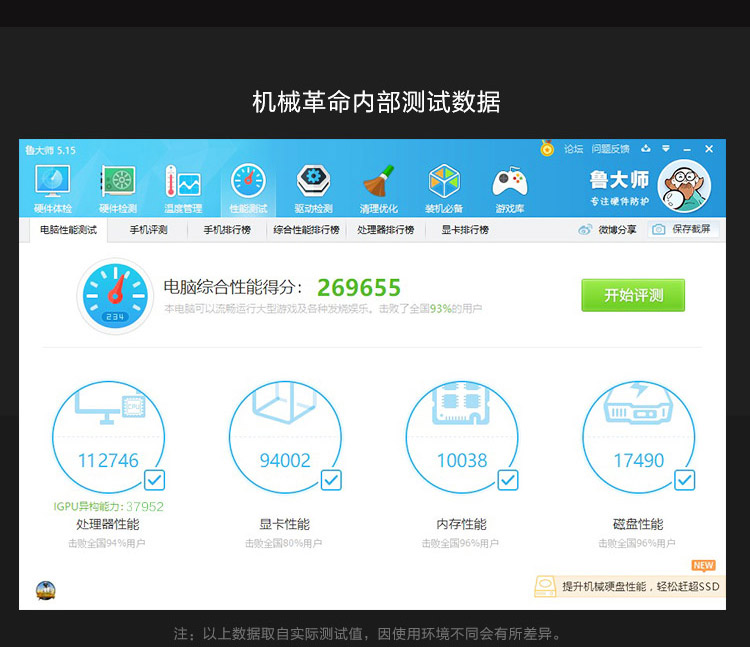Image resolution: width=750 pixels, height=647 pixels.
Task: Click the 论坛 forum link
Action: point(573,149)
